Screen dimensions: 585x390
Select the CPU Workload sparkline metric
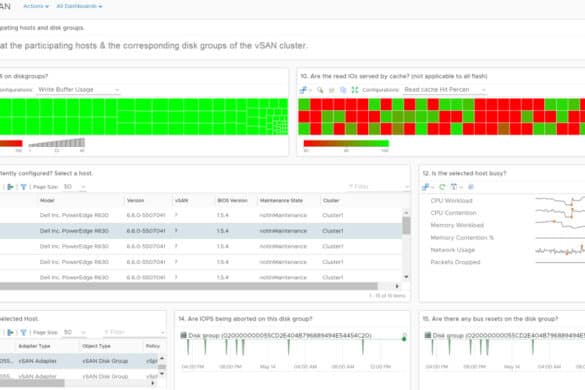pos(451,201)
